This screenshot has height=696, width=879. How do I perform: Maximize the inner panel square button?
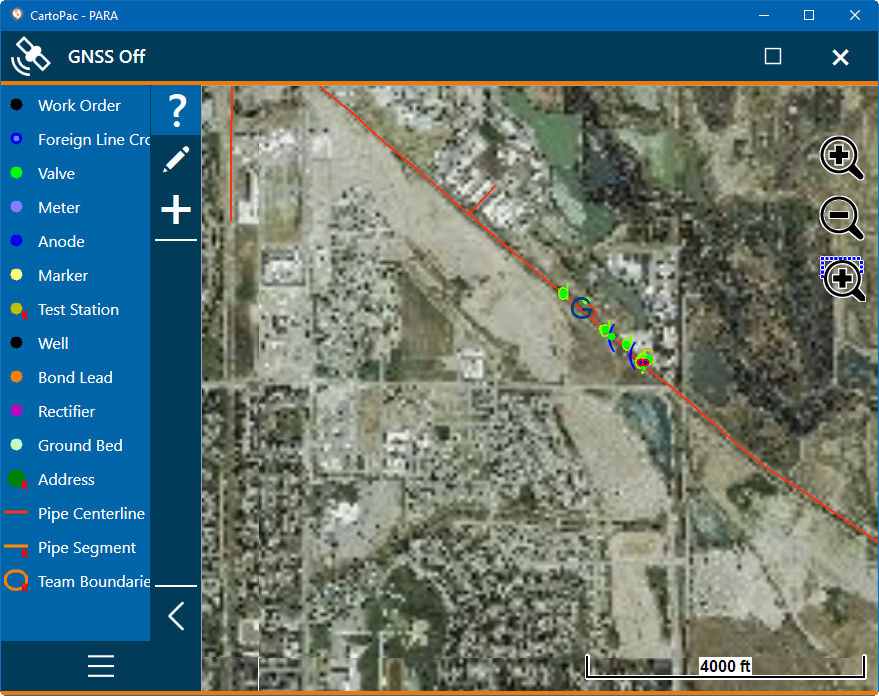[772, 56]
